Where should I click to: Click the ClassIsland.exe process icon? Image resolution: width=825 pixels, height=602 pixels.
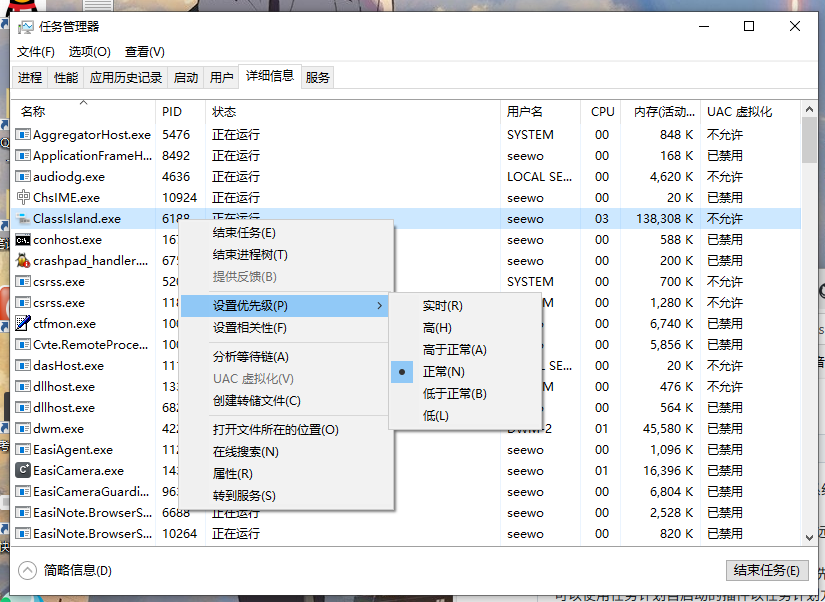pos(23,218)
